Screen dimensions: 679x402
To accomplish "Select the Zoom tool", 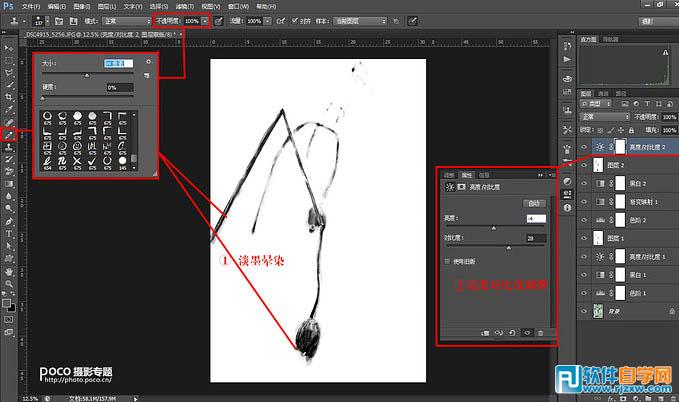I will (9, 284).
